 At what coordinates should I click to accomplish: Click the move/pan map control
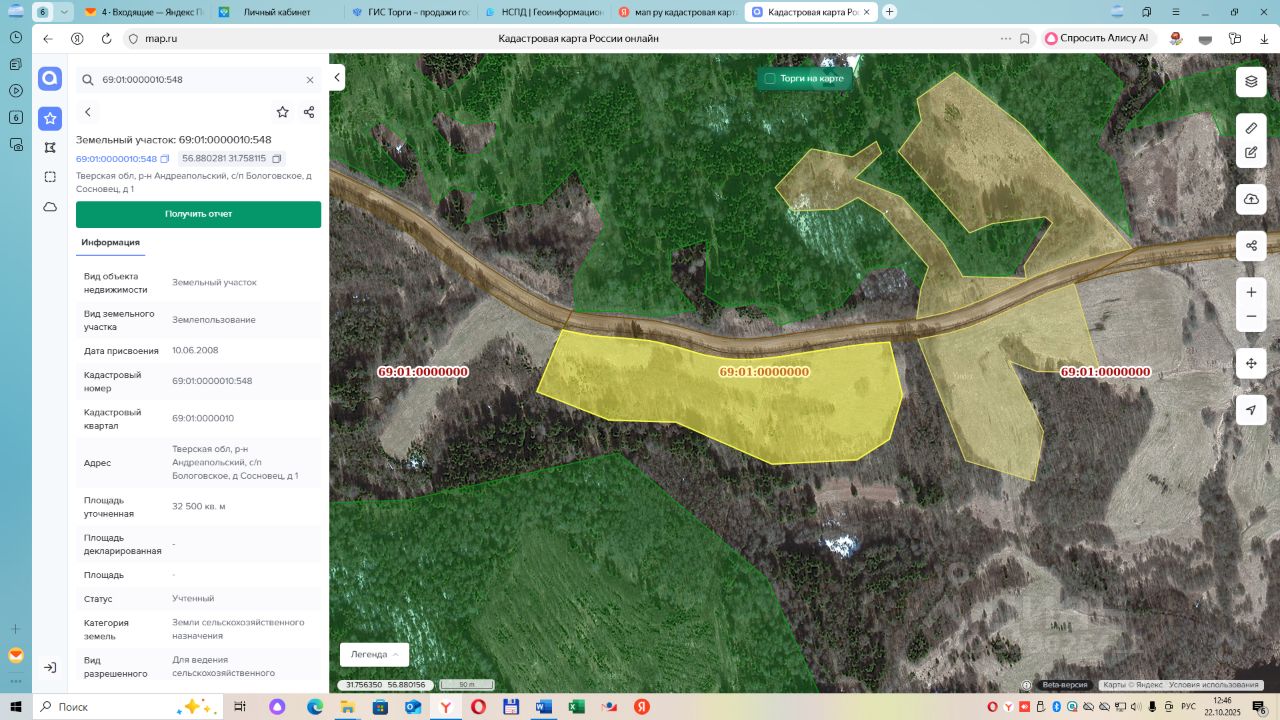[1251, 363]
